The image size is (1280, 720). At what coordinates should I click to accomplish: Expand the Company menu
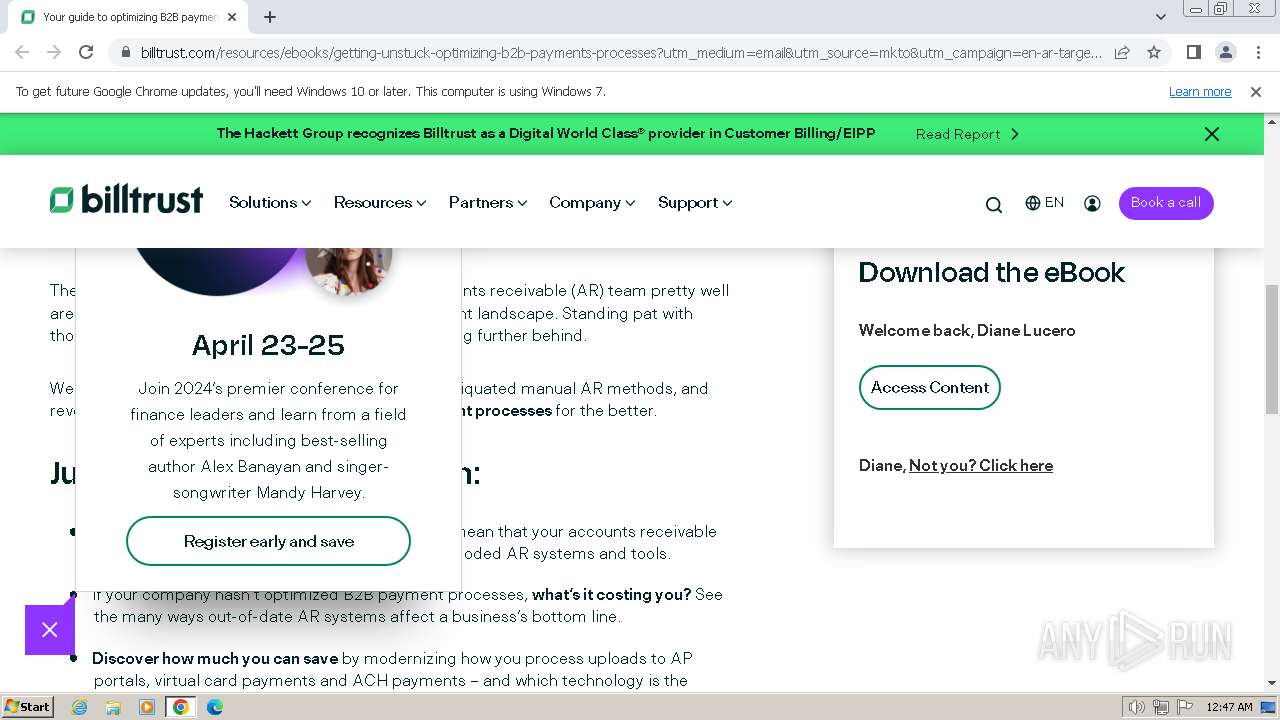[x=592, y=203]
